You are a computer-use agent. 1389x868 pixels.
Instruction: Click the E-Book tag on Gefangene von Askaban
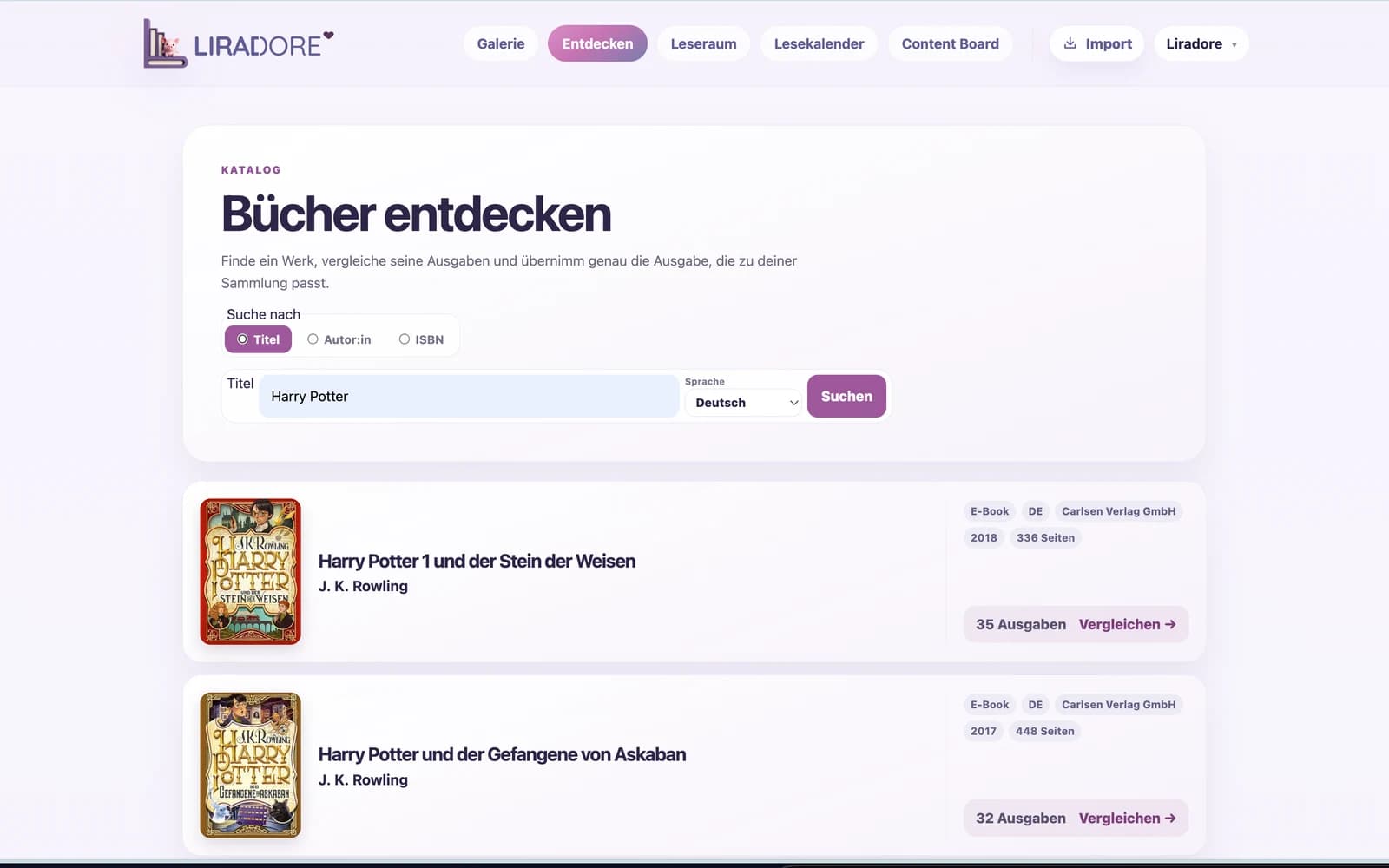click(x=990, y=705)
